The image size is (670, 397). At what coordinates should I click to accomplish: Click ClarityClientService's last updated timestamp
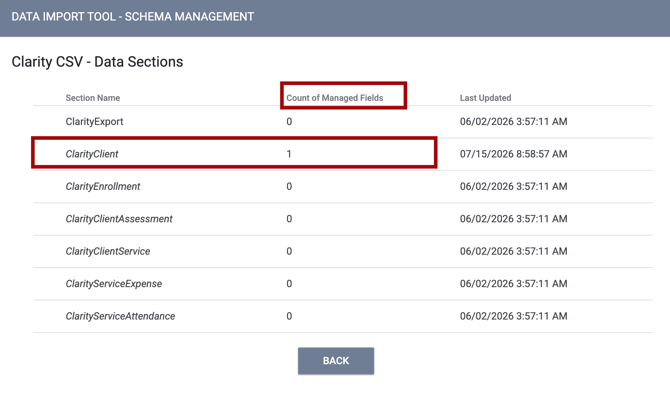pyautogui.click(x=514, y=251)
